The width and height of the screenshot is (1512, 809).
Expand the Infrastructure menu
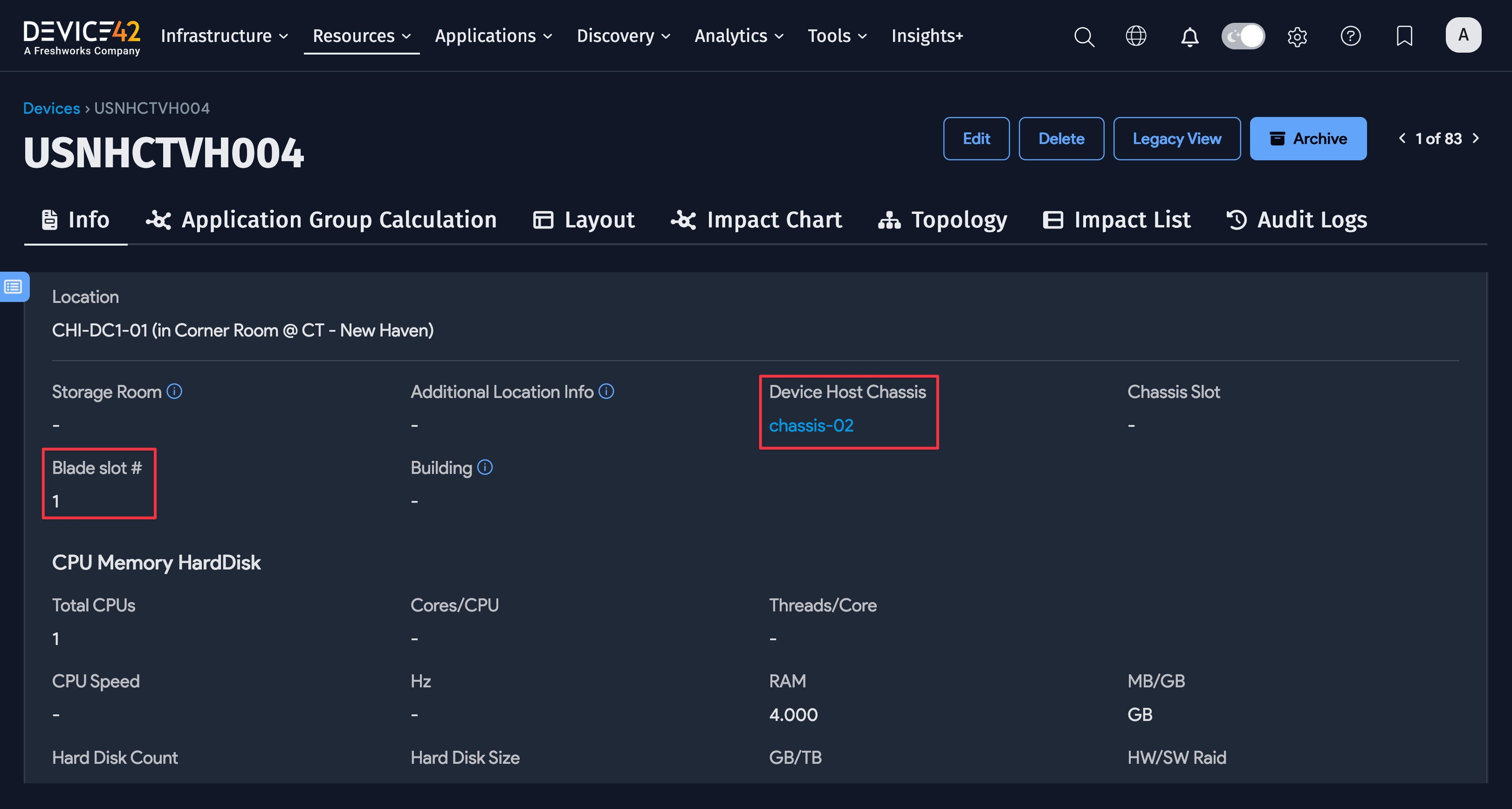click(225, 36)
